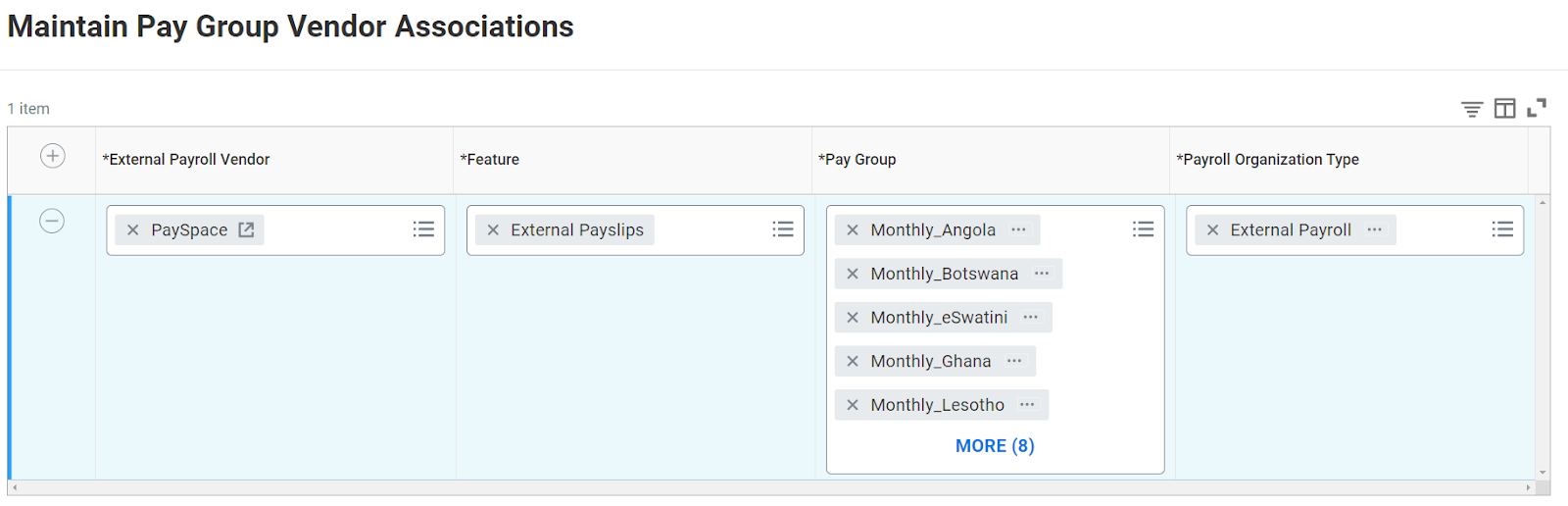Remove Monthly_eSwatini pay group
Image resolution: width=1568 pixels, height=506 pixels.
click(x=853, y=318)
